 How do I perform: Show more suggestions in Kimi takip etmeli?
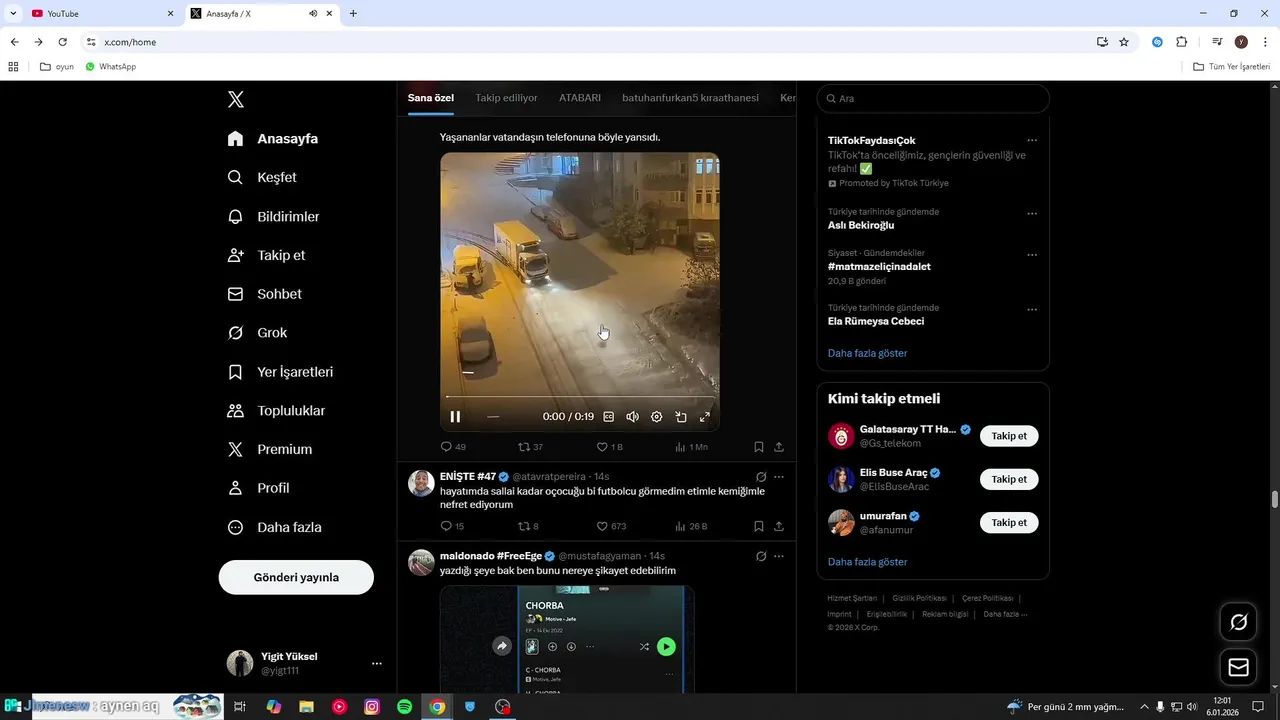coord(868,562)
